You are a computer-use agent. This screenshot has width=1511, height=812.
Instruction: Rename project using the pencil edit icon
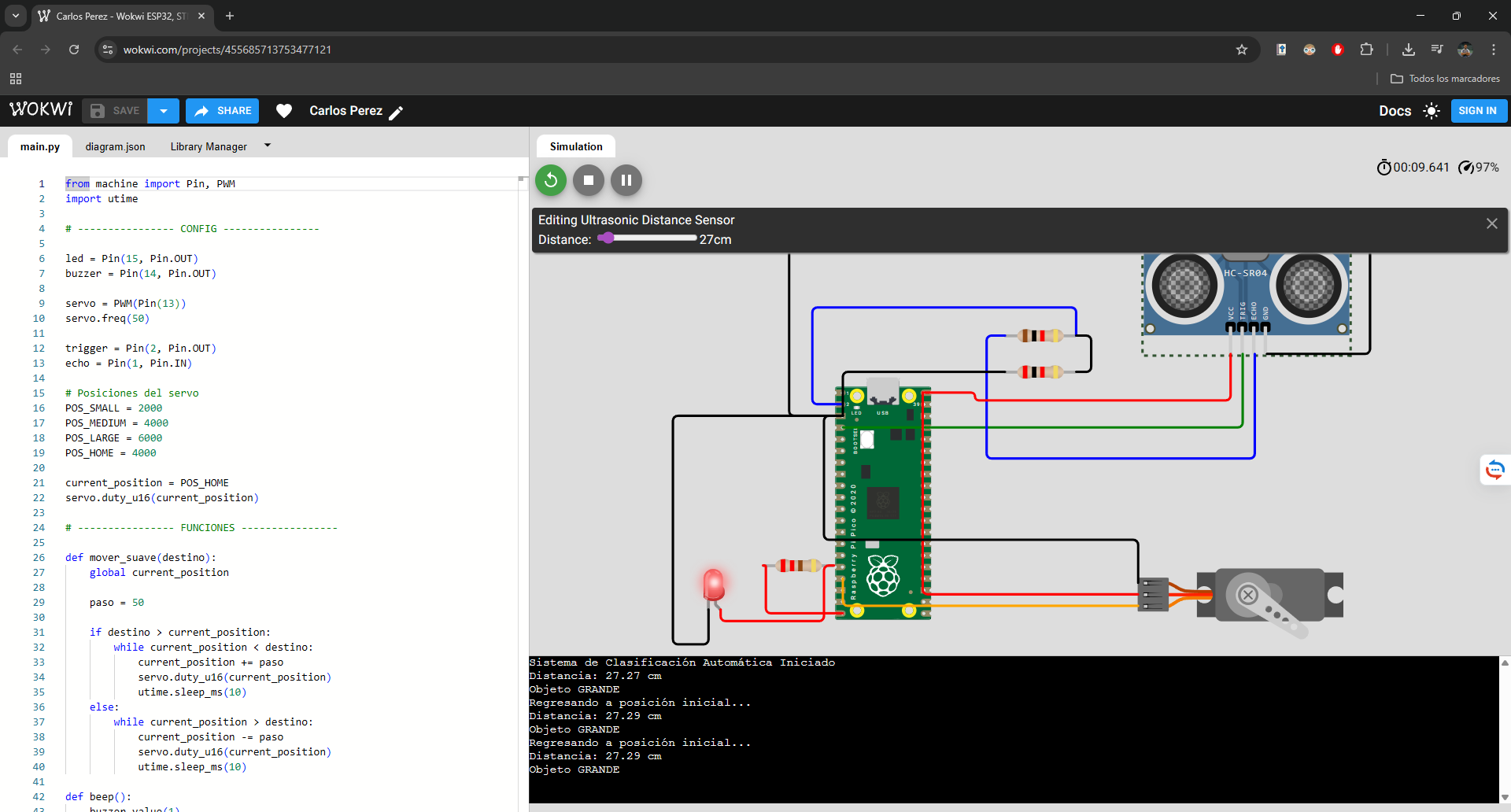pyautogui.click(x=397, y=112)
